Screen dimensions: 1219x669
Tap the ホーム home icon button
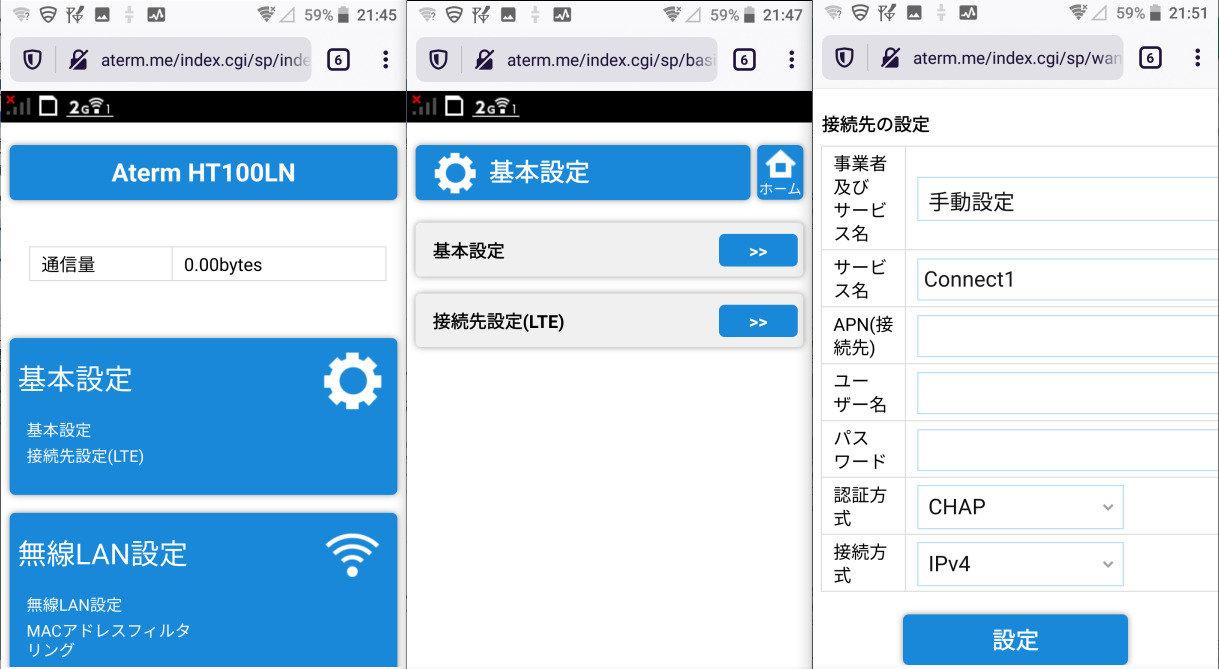click(x=780, y=172)
